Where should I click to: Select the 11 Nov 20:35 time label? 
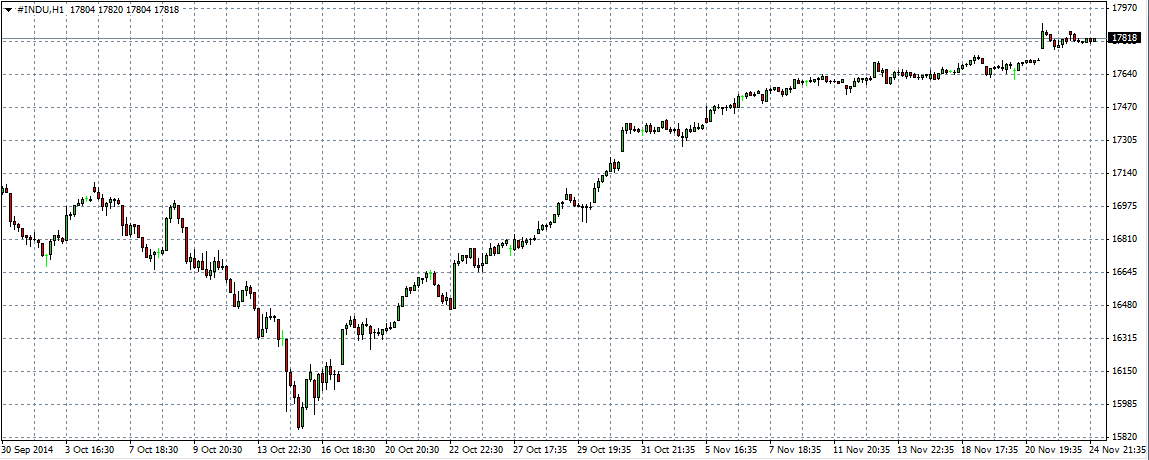(861, 451)
